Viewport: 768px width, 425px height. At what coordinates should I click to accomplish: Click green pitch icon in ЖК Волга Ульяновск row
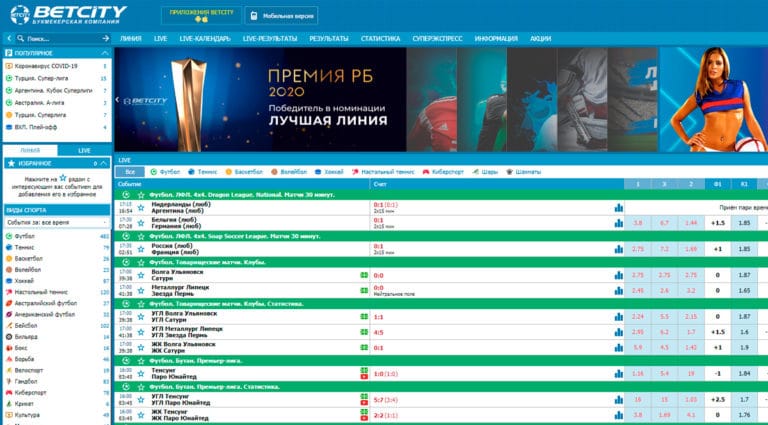364,347
